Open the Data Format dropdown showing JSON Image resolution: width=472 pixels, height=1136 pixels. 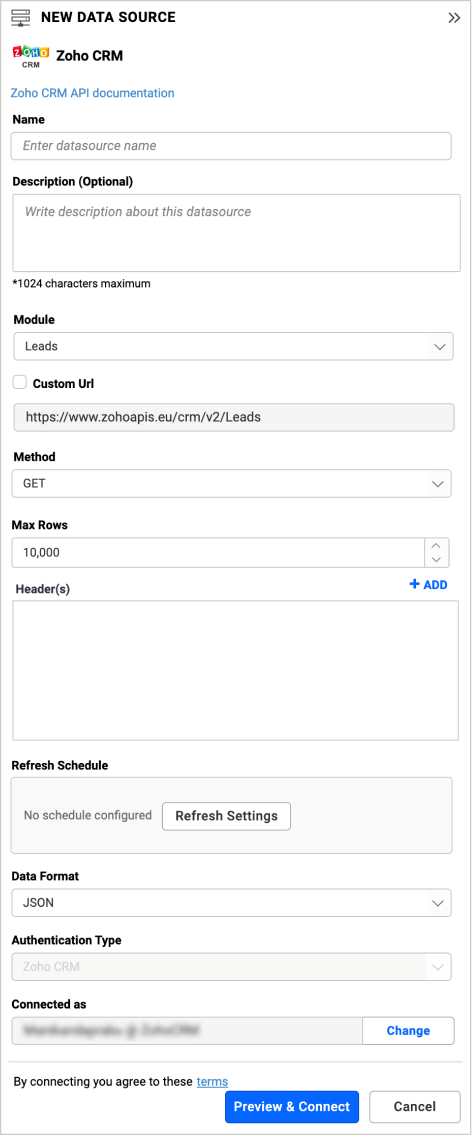pos(231,903)
